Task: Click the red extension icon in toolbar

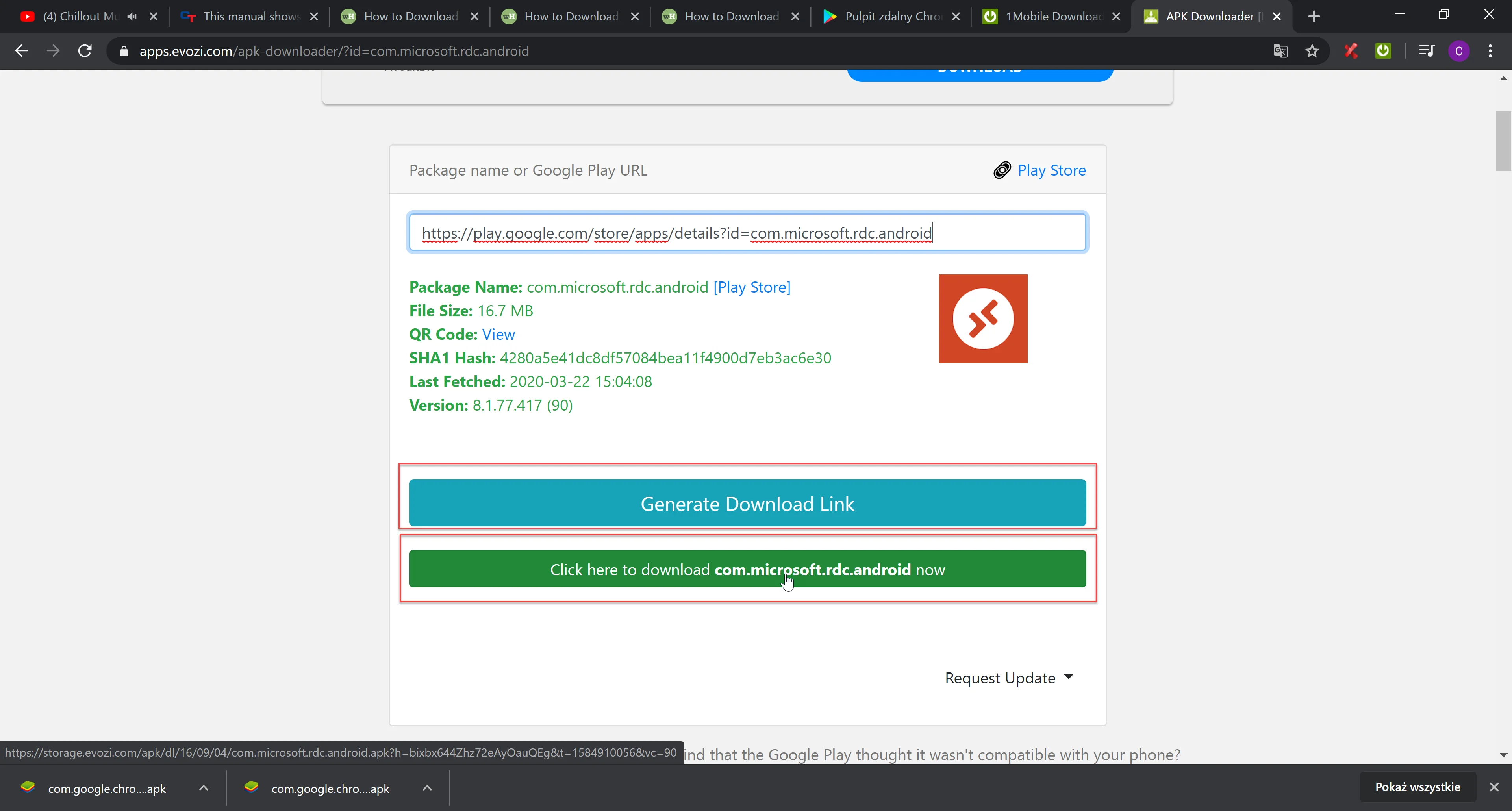Action: point(1351,51)
